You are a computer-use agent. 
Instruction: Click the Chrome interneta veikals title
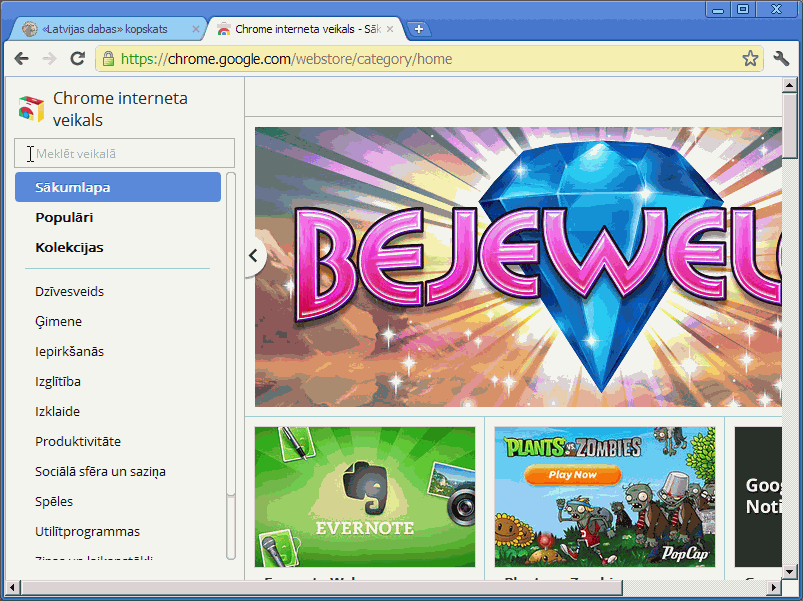pyautogui.click(x=120, y=109)
